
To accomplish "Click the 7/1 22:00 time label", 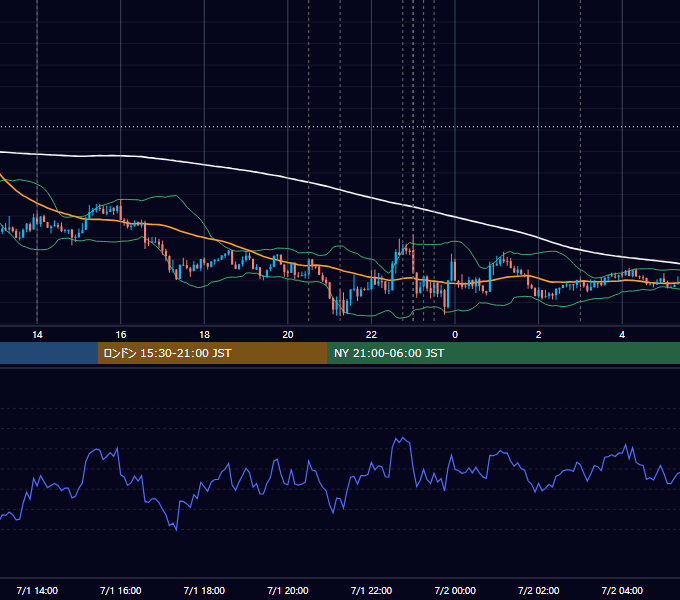I will (371, 590).
